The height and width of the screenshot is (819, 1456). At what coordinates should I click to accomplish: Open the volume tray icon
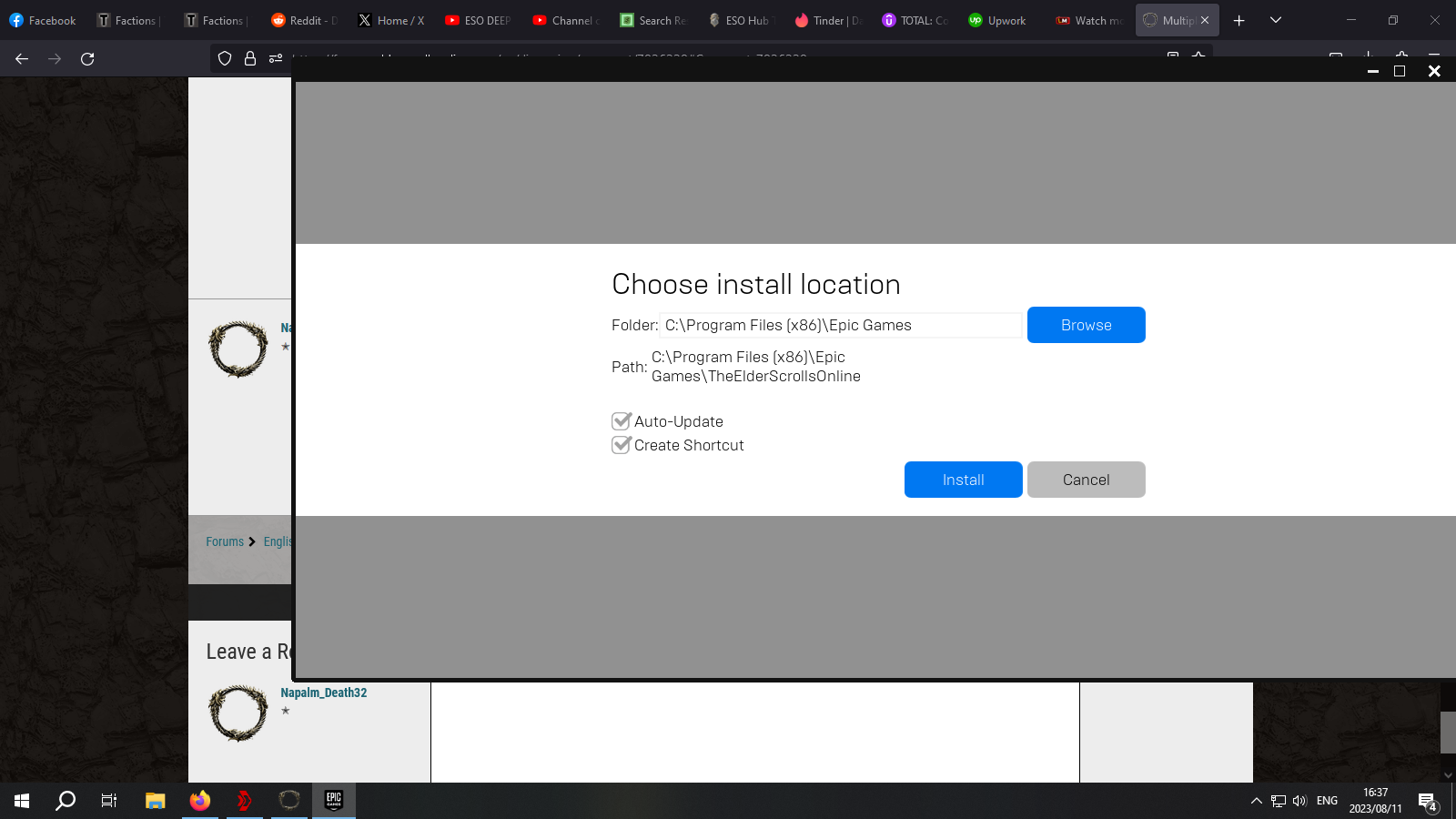pyautogui.click(x=1299, y=801)
